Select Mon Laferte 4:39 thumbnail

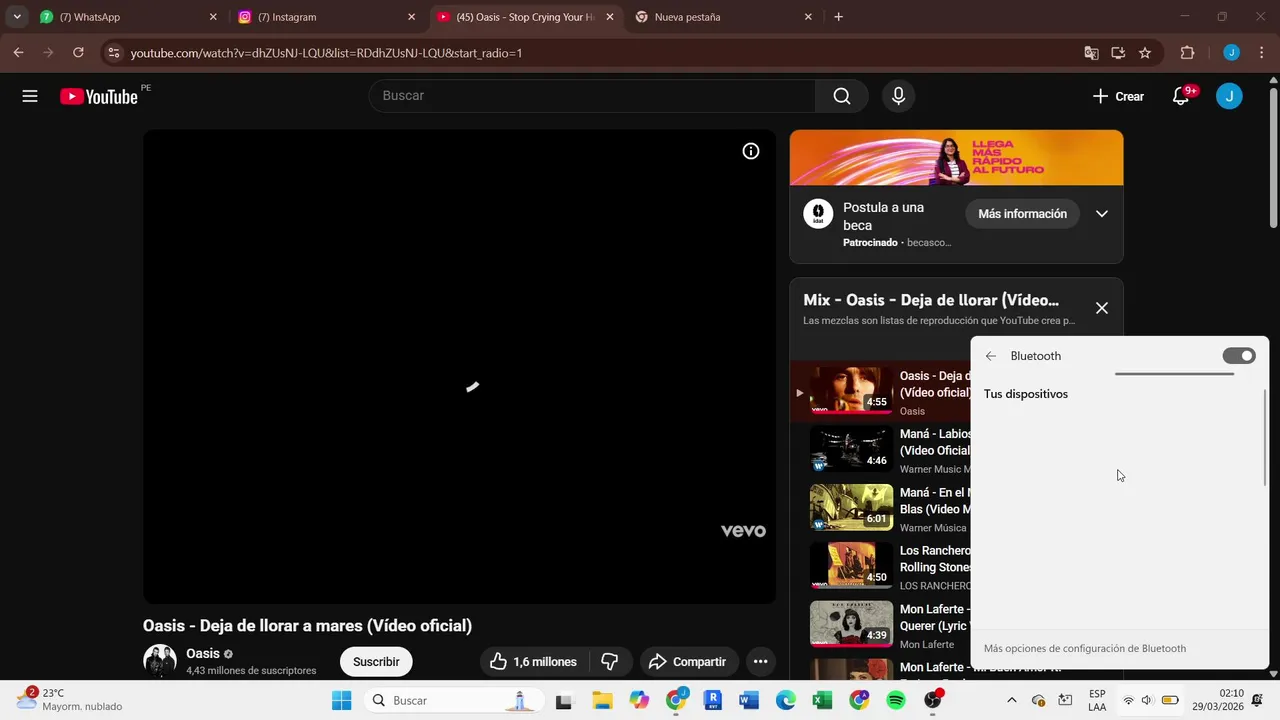(851, 624)
